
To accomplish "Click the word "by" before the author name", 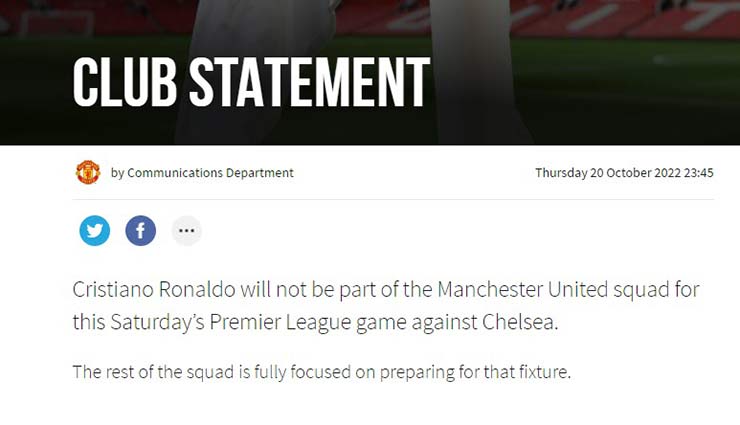I will (x=117, y=173).
